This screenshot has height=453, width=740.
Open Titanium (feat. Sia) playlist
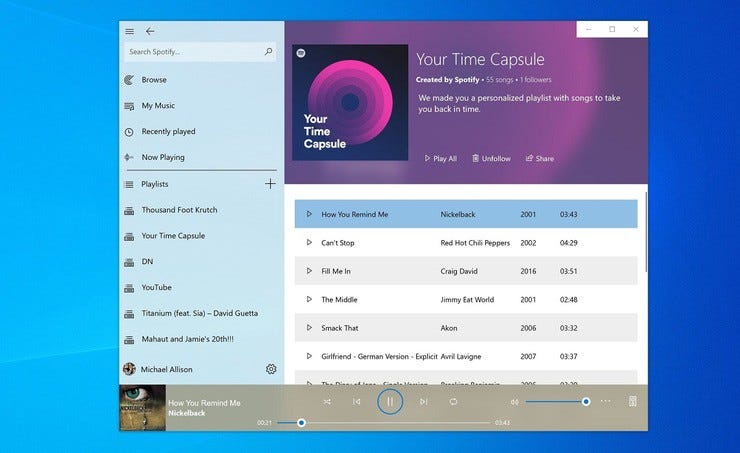[x=200, y=313]
